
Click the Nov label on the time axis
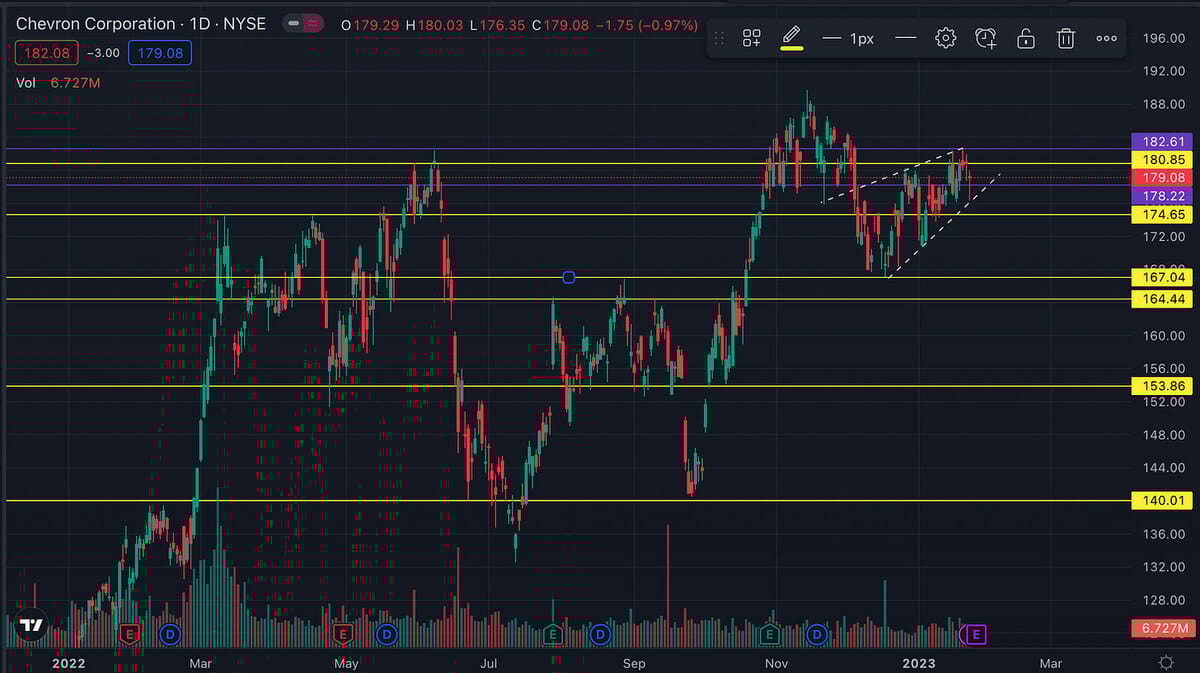coord(776,662)
